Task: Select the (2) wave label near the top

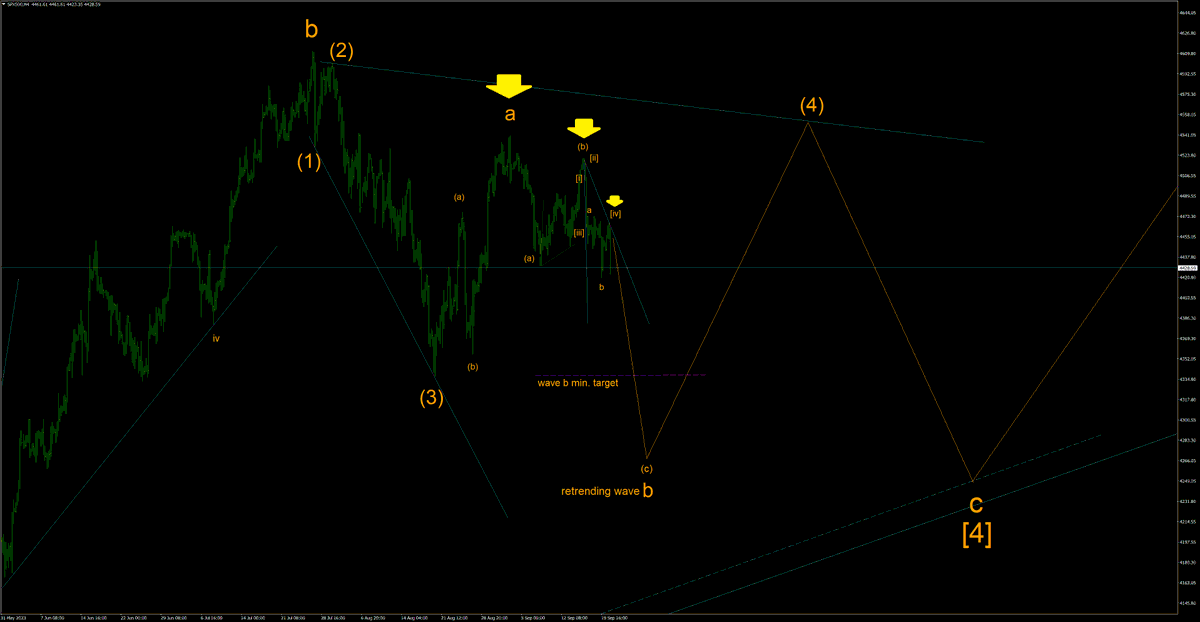Action: click(341, 52)
